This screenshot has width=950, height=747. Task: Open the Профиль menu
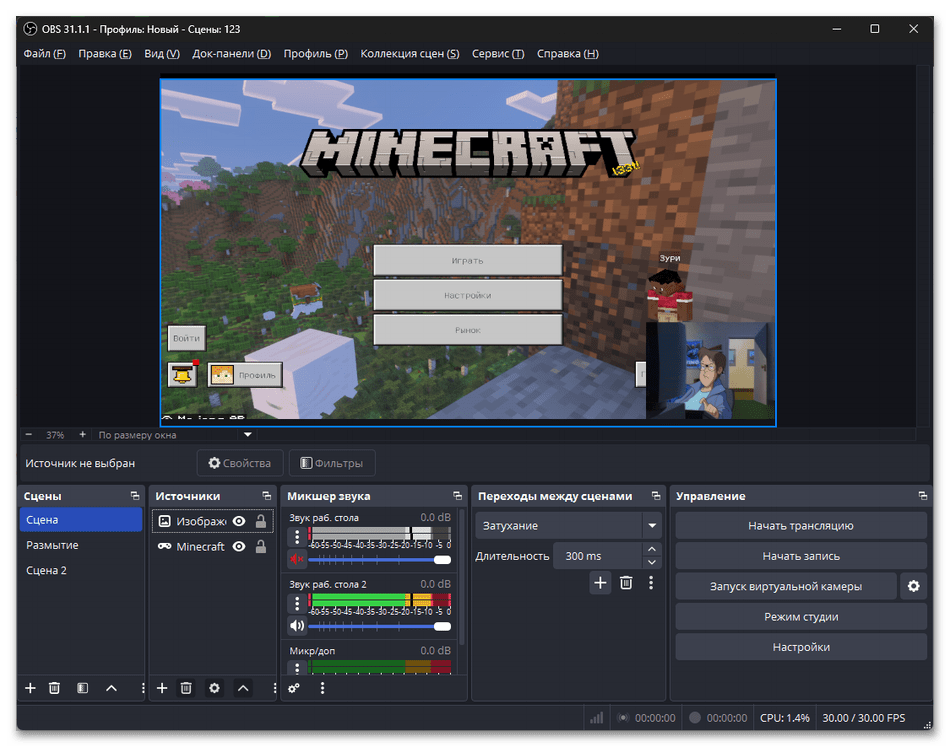[x=316, y=53]
